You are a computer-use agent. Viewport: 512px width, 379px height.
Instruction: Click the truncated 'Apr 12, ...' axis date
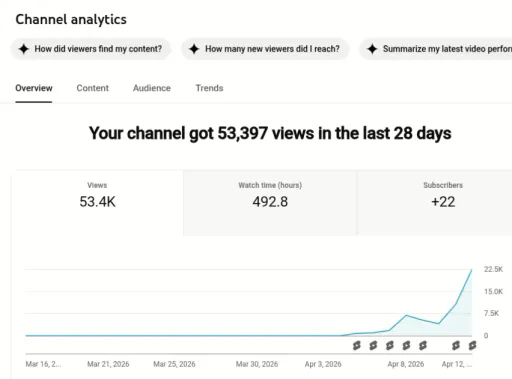(457, 364)
